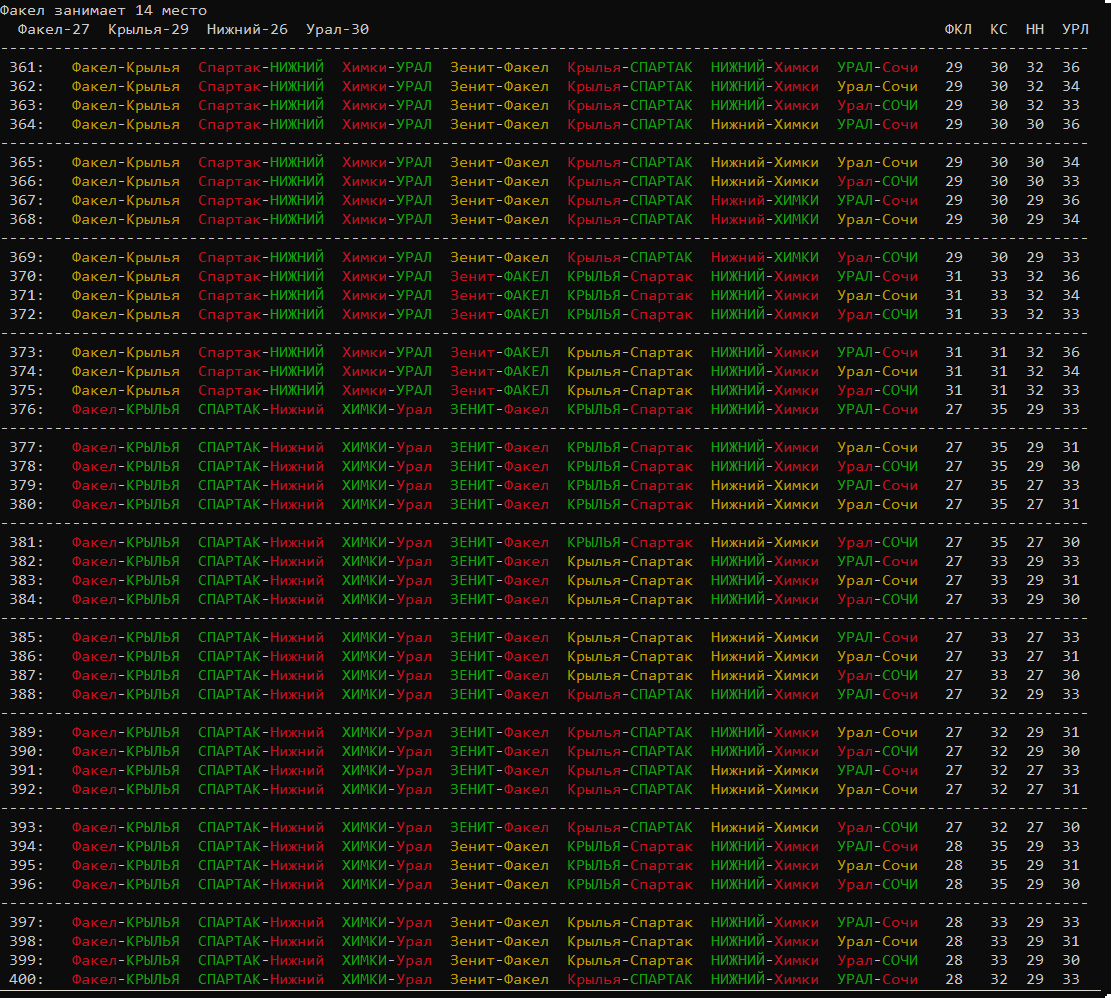
Task: Click row number "400:"
Action: [x=26, y=980]
